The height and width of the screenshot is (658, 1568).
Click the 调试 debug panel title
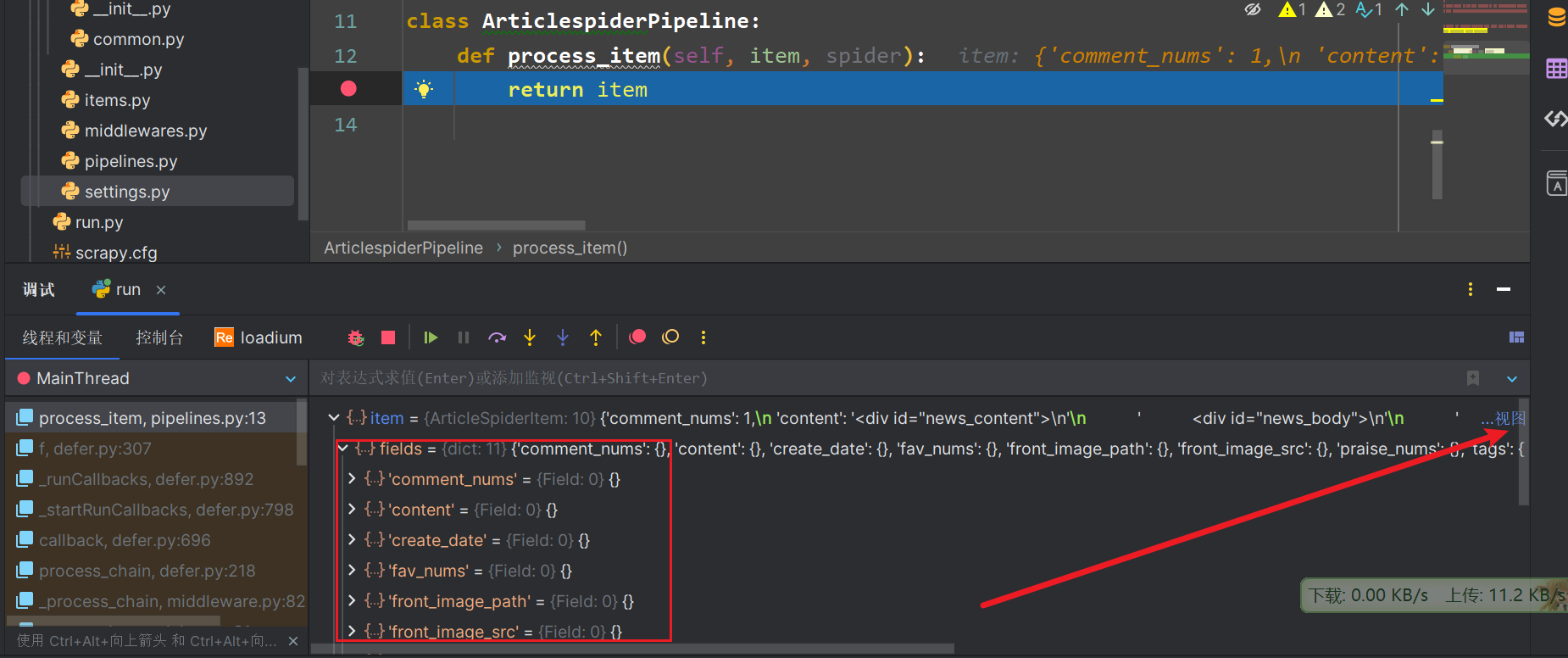point(38,289)
